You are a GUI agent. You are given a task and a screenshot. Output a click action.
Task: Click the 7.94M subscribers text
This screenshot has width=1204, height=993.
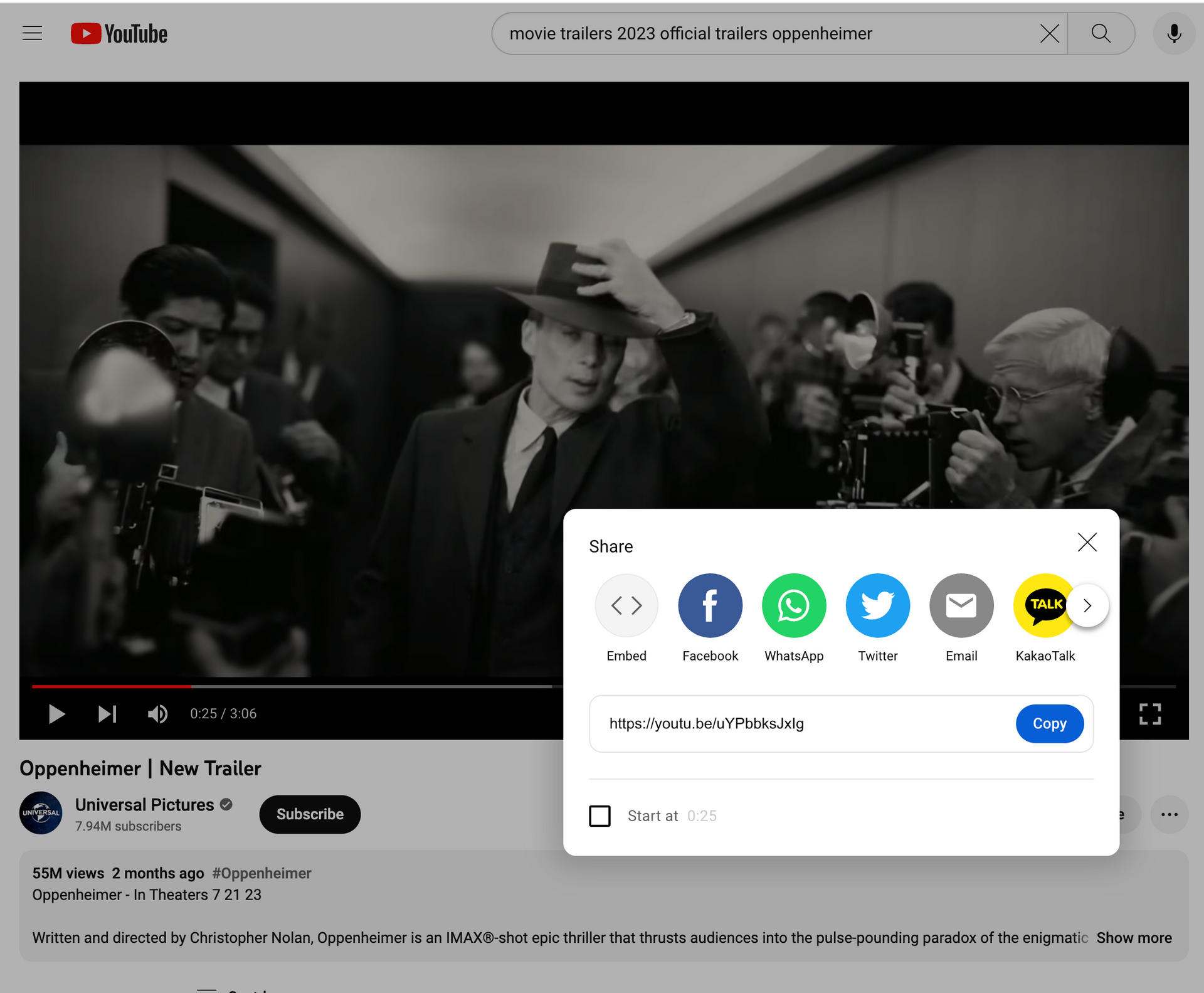pyautogui.click(x=128, y=826)
